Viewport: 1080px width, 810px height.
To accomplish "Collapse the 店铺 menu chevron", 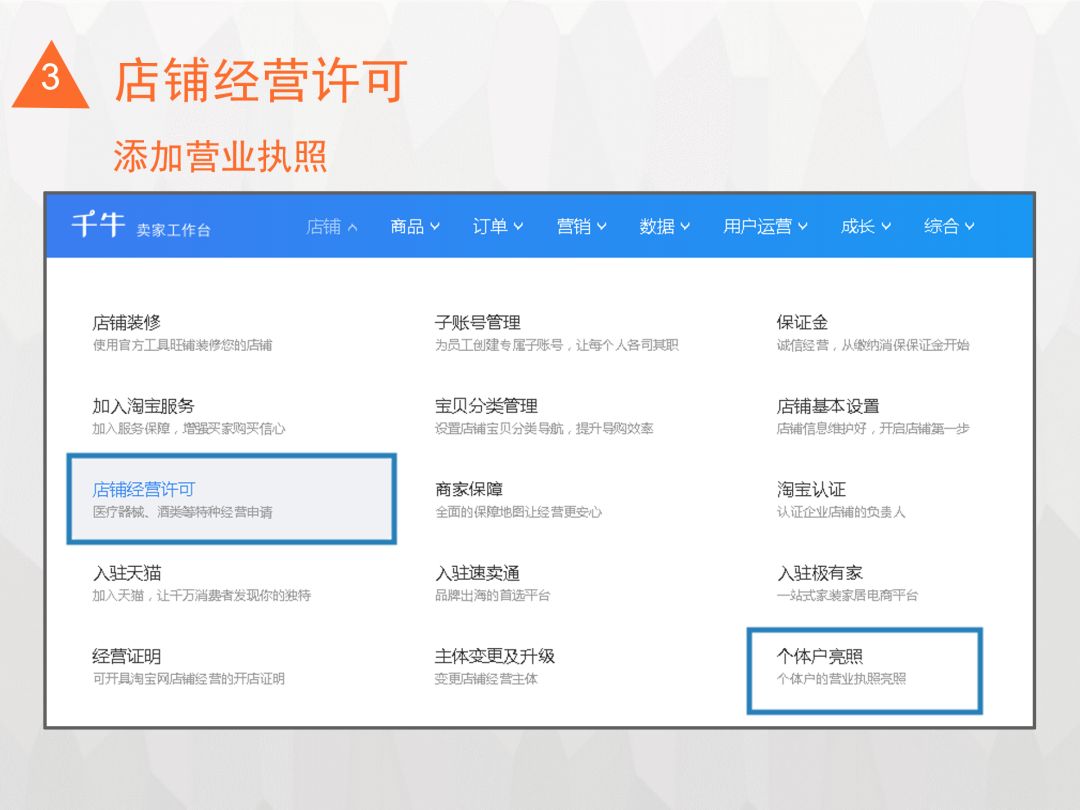I will tap(353, 227).
